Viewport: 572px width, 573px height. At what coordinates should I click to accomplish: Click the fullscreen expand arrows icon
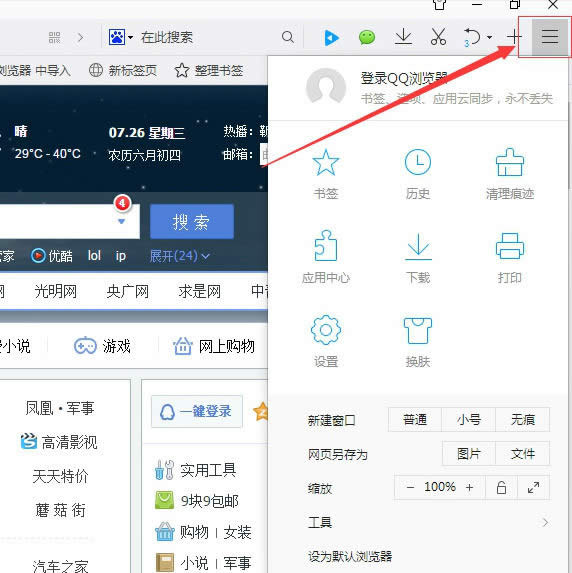[x=534, y=487]
